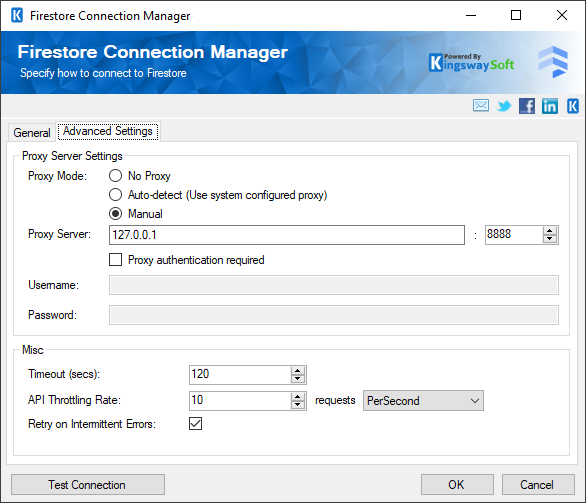This screenshot has height=503, width=586.
Task: Open the PerSecond throttling unit dropdown
Action: 423,401
